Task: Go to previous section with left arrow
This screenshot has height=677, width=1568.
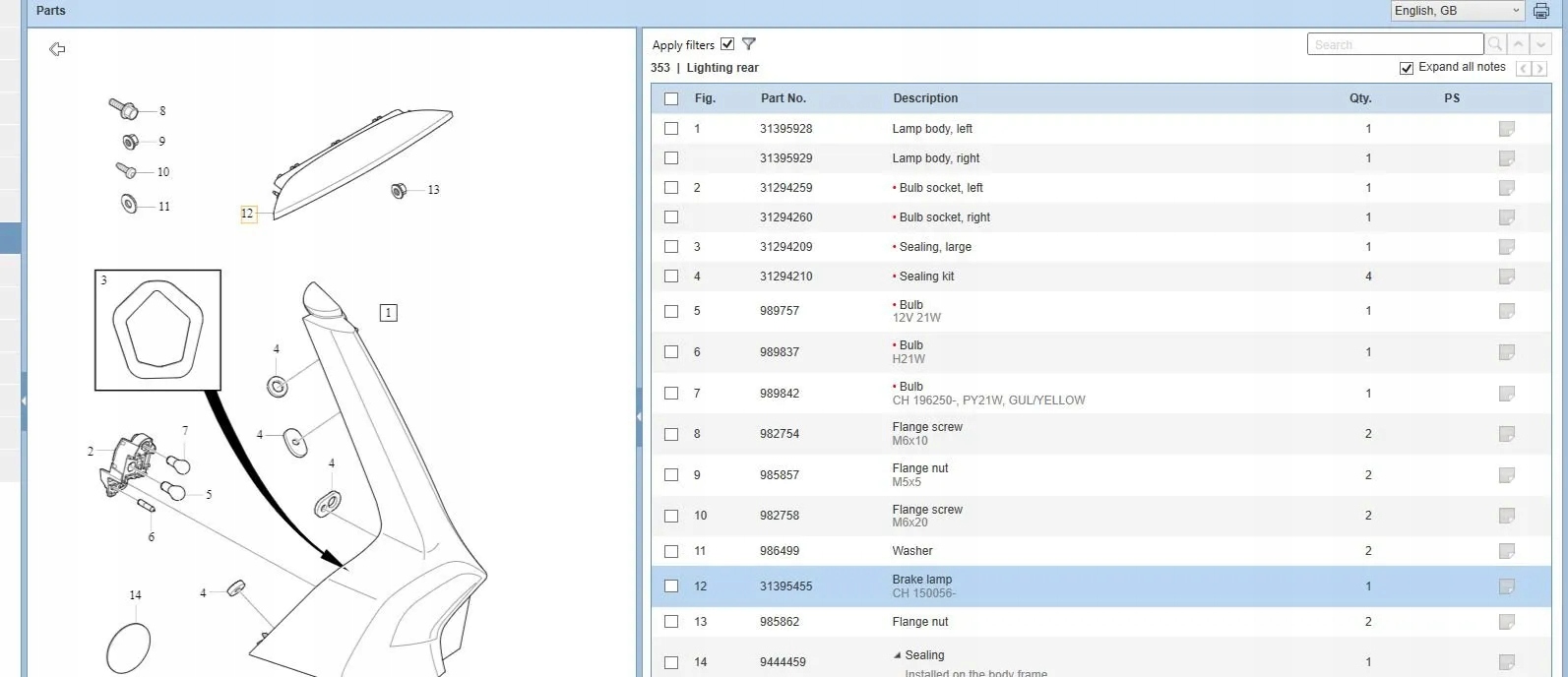Action: (1524, 68)
